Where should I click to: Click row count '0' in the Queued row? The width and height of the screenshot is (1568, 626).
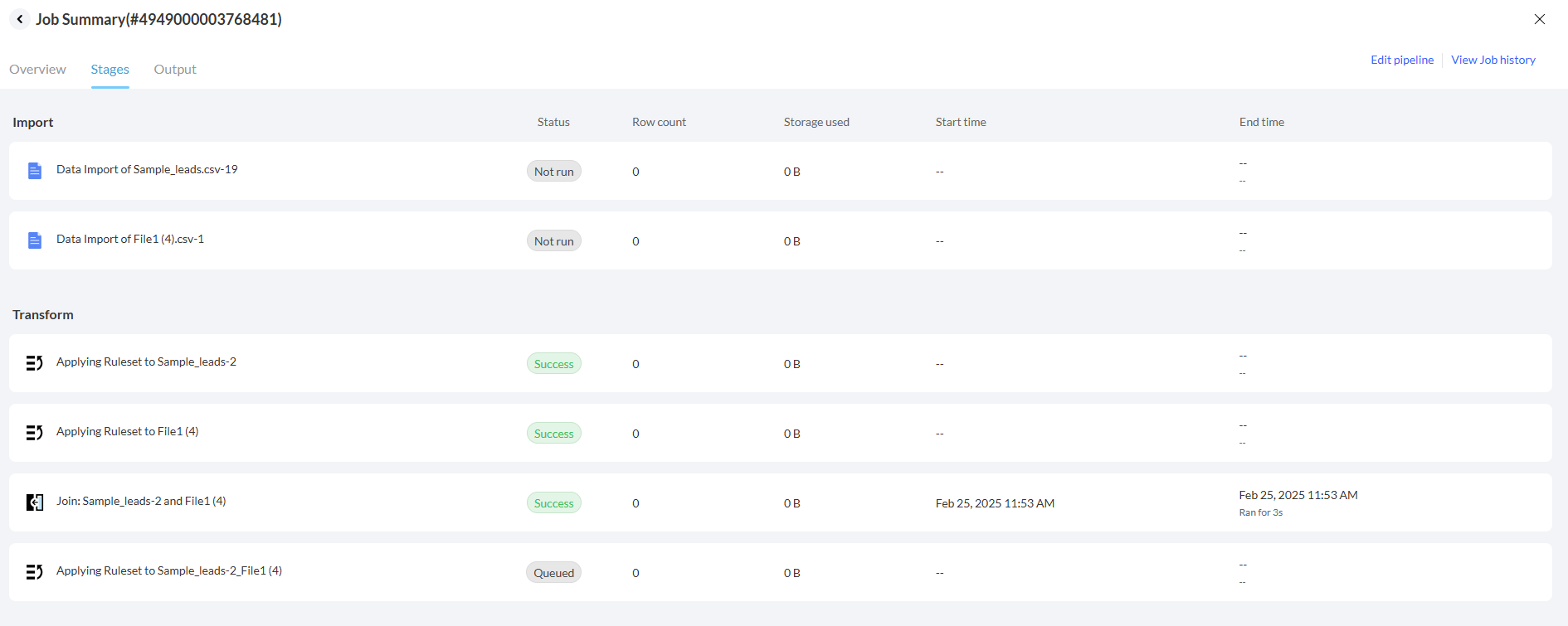tap(635, 573)
